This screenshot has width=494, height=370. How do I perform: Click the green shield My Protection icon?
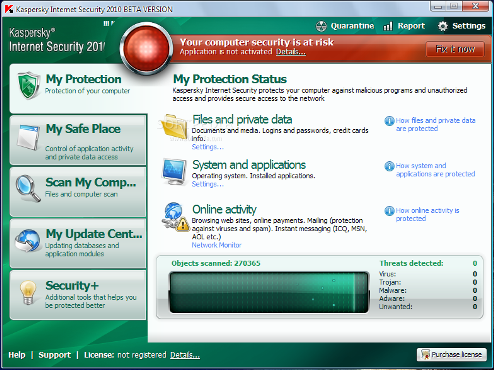pyautogui.click(x=30, y=85)
